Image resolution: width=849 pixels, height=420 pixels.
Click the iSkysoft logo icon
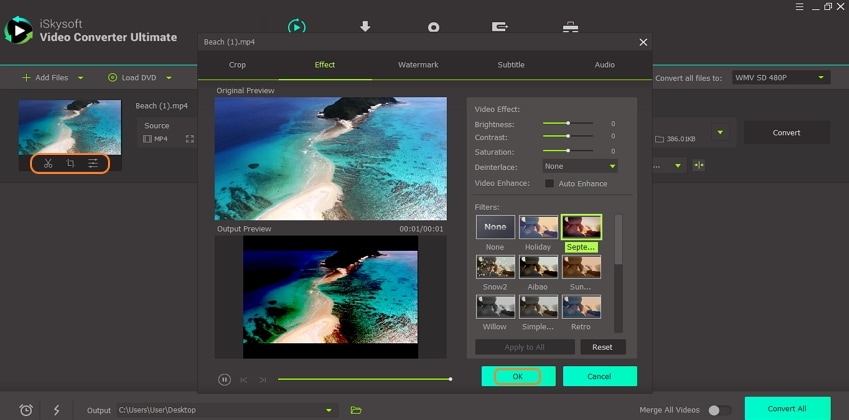pyautogui.click(x=18, y=30)
